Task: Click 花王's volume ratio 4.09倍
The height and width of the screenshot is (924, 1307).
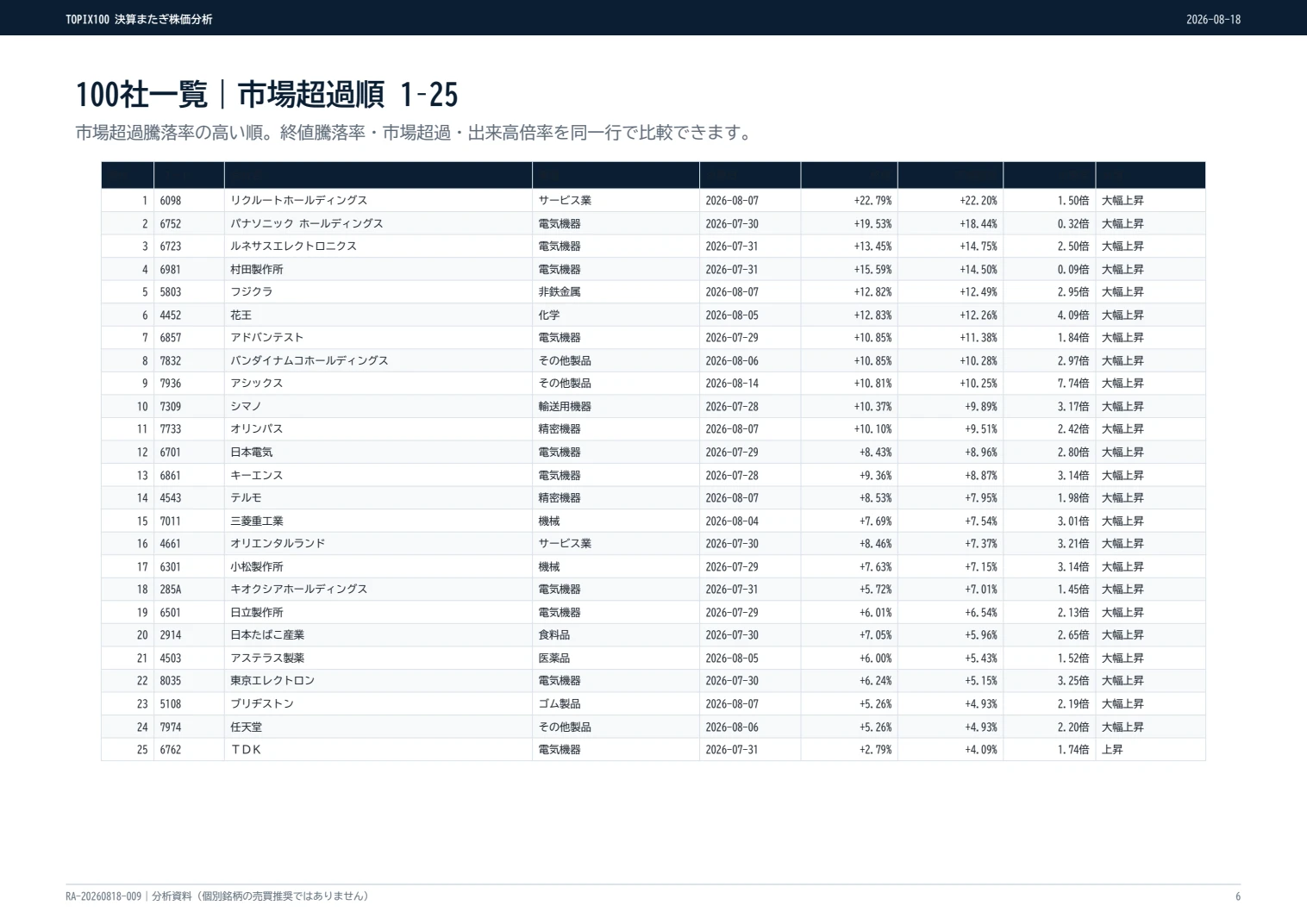Action: 1073,315
